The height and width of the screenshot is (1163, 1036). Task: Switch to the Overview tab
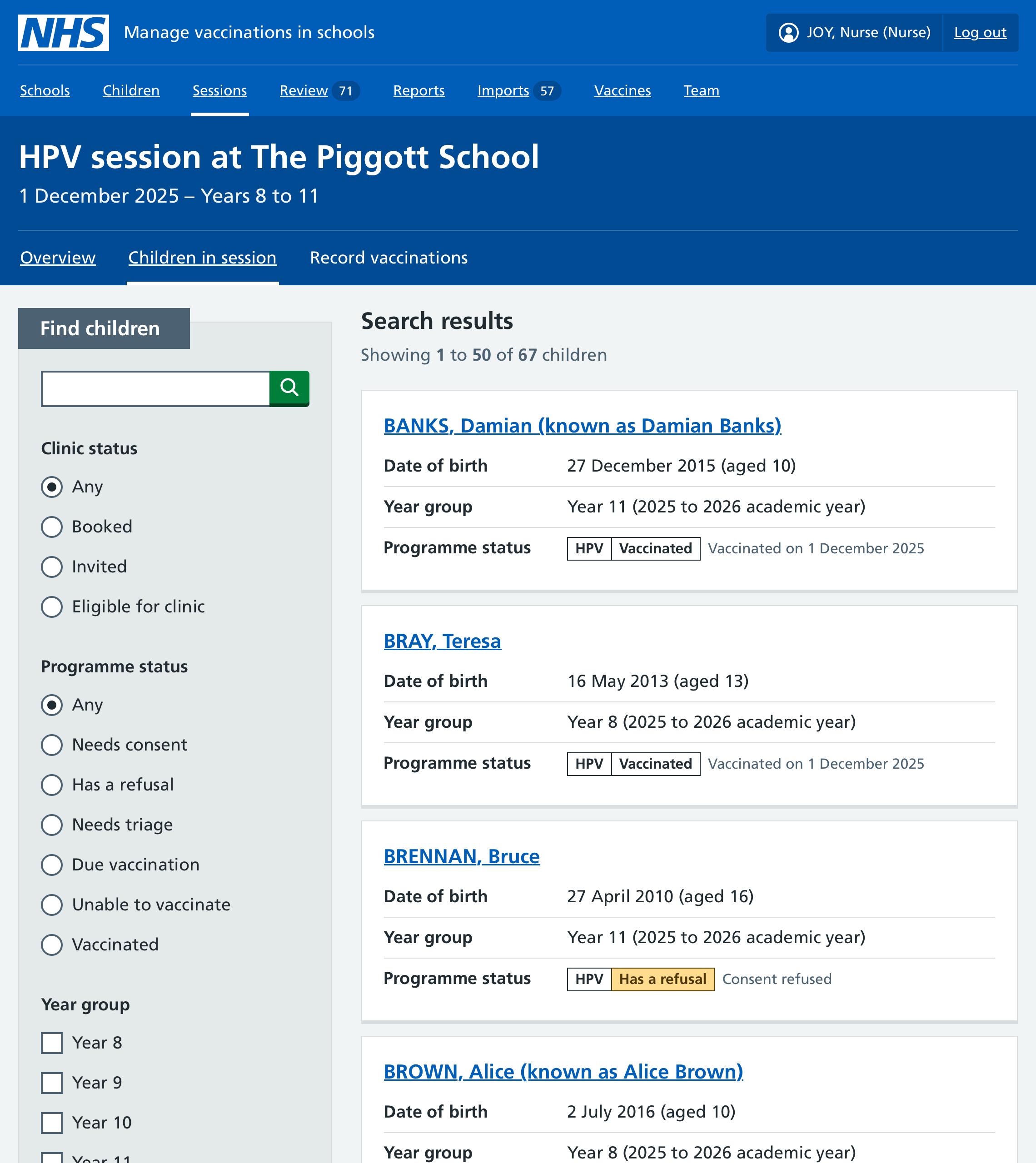click(58, 257)
